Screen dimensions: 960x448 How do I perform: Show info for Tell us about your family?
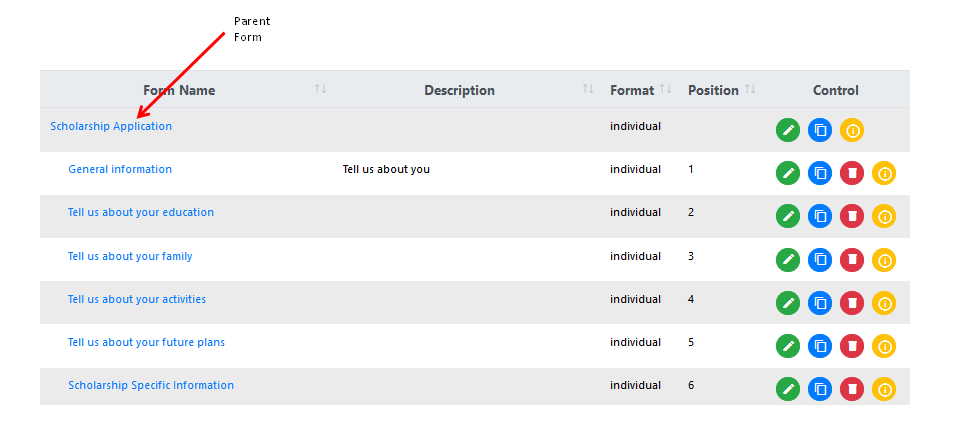pyautogui.click(x=883, y=260)
